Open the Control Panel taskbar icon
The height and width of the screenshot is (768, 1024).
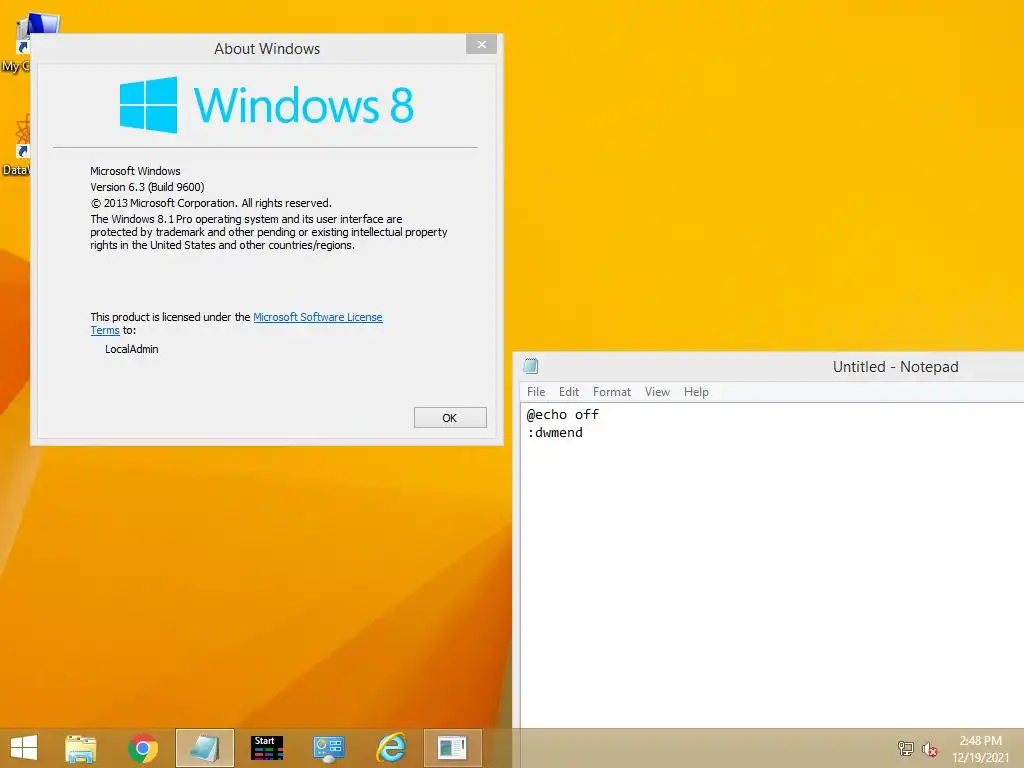[x=328, y=748]
